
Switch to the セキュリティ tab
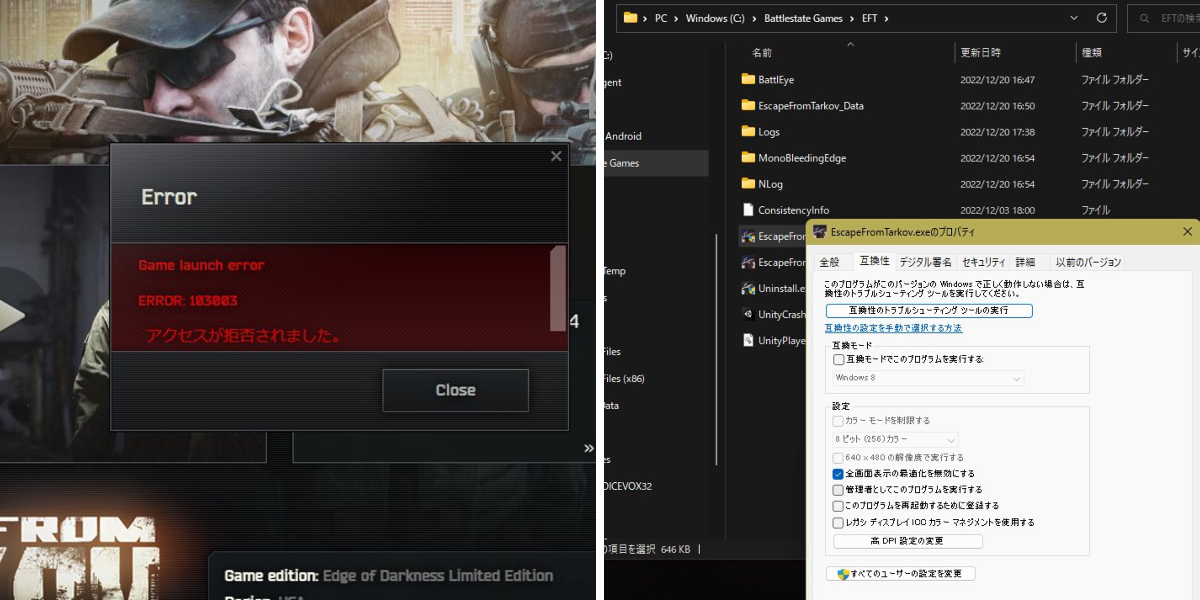[984, 262]
